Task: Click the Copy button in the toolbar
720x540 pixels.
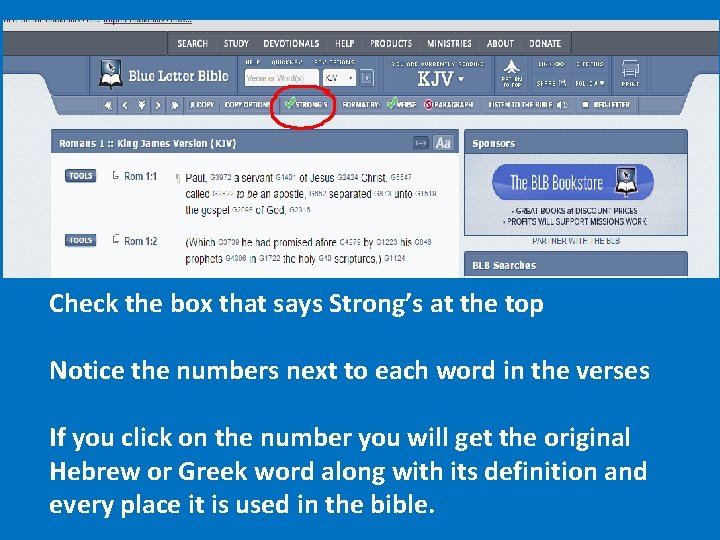Action: pyautogui.click(x=202, y=105)
